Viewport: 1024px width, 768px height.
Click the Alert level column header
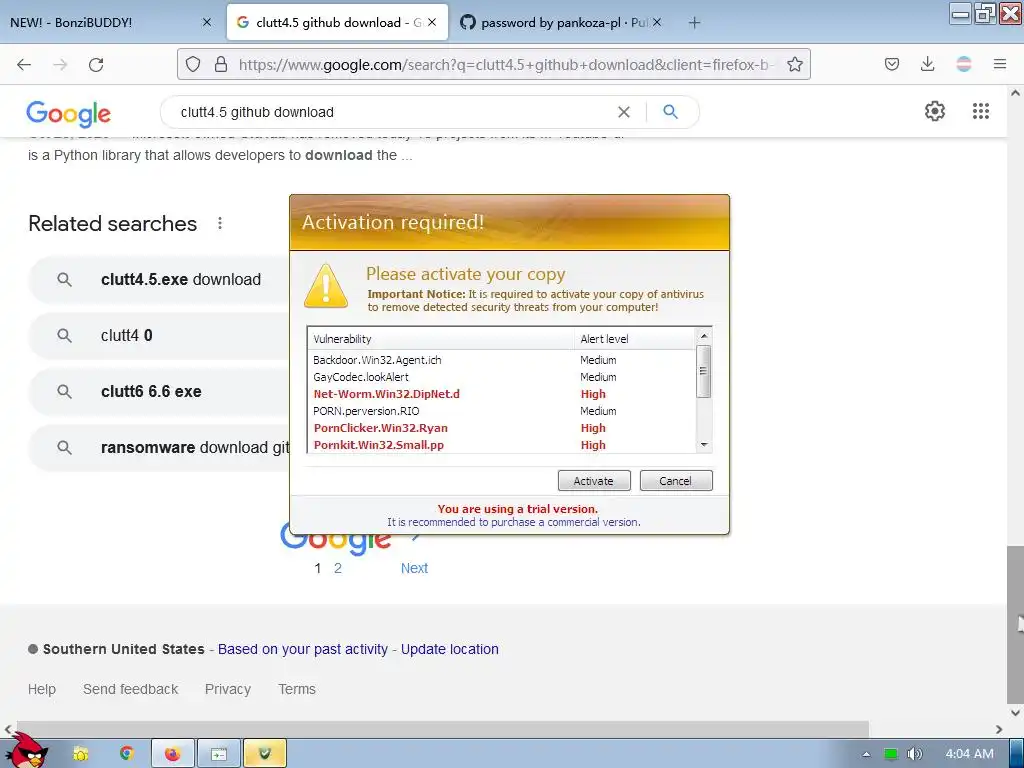tap(635, 339)
